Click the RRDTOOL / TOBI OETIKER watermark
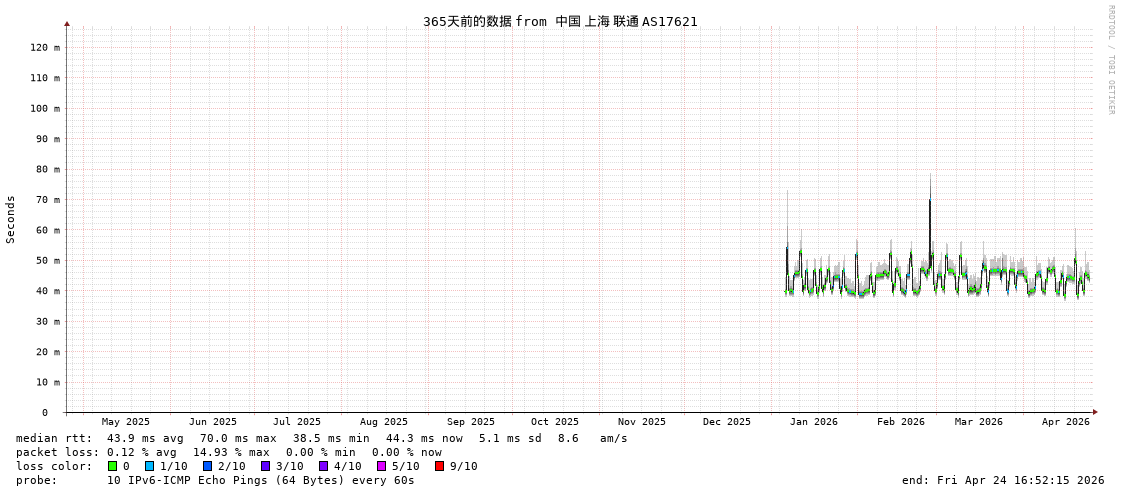 click(x=1110, y=60)
